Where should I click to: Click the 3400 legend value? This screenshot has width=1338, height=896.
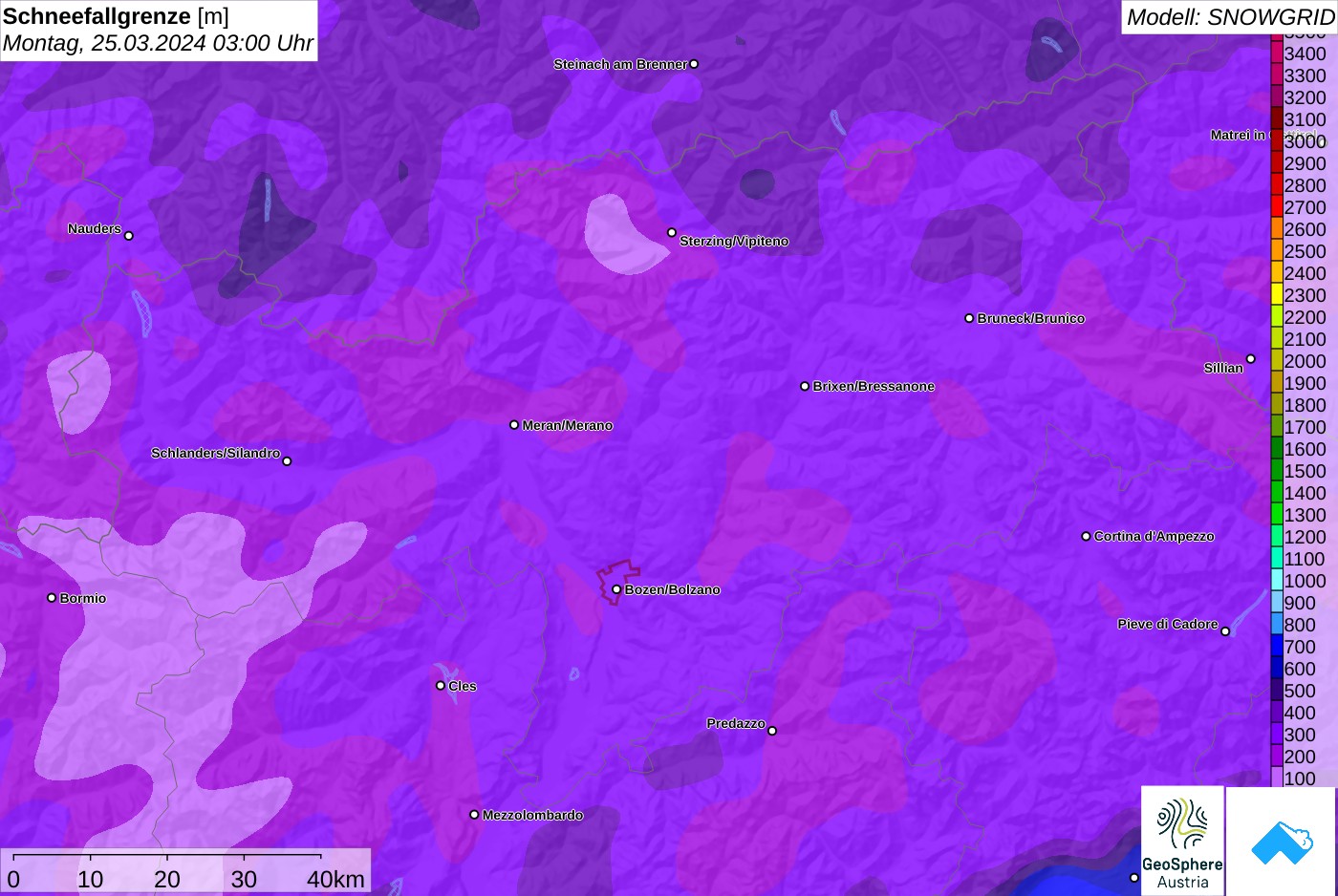pos(1305,53)
